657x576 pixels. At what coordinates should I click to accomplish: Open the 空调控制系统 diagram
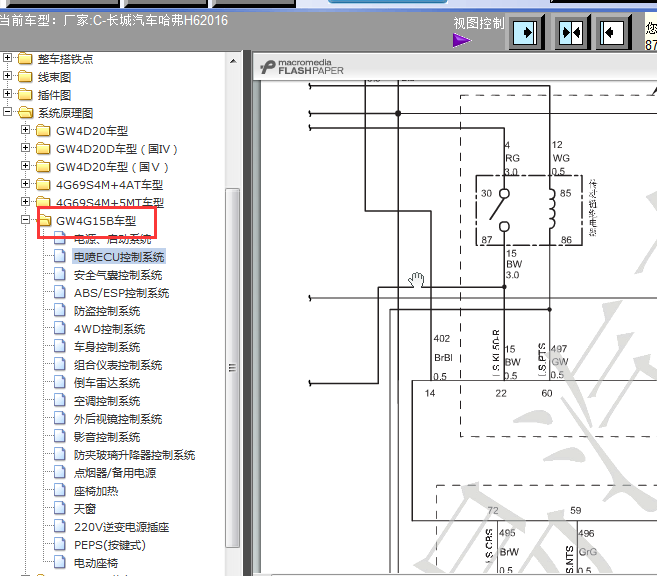click(107, 401)
